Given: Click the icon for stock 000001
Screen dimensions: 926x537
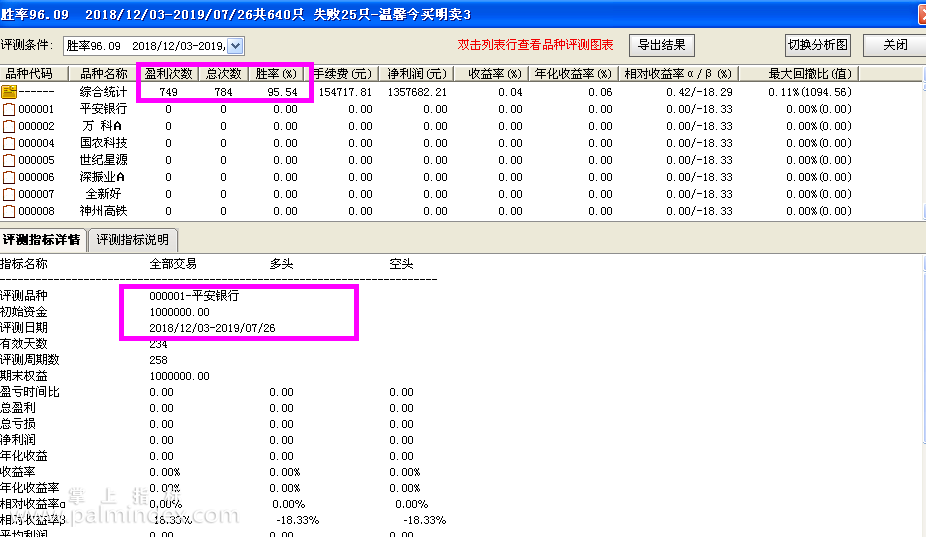Looking at the screenshot, I should (x=9, y=109).
